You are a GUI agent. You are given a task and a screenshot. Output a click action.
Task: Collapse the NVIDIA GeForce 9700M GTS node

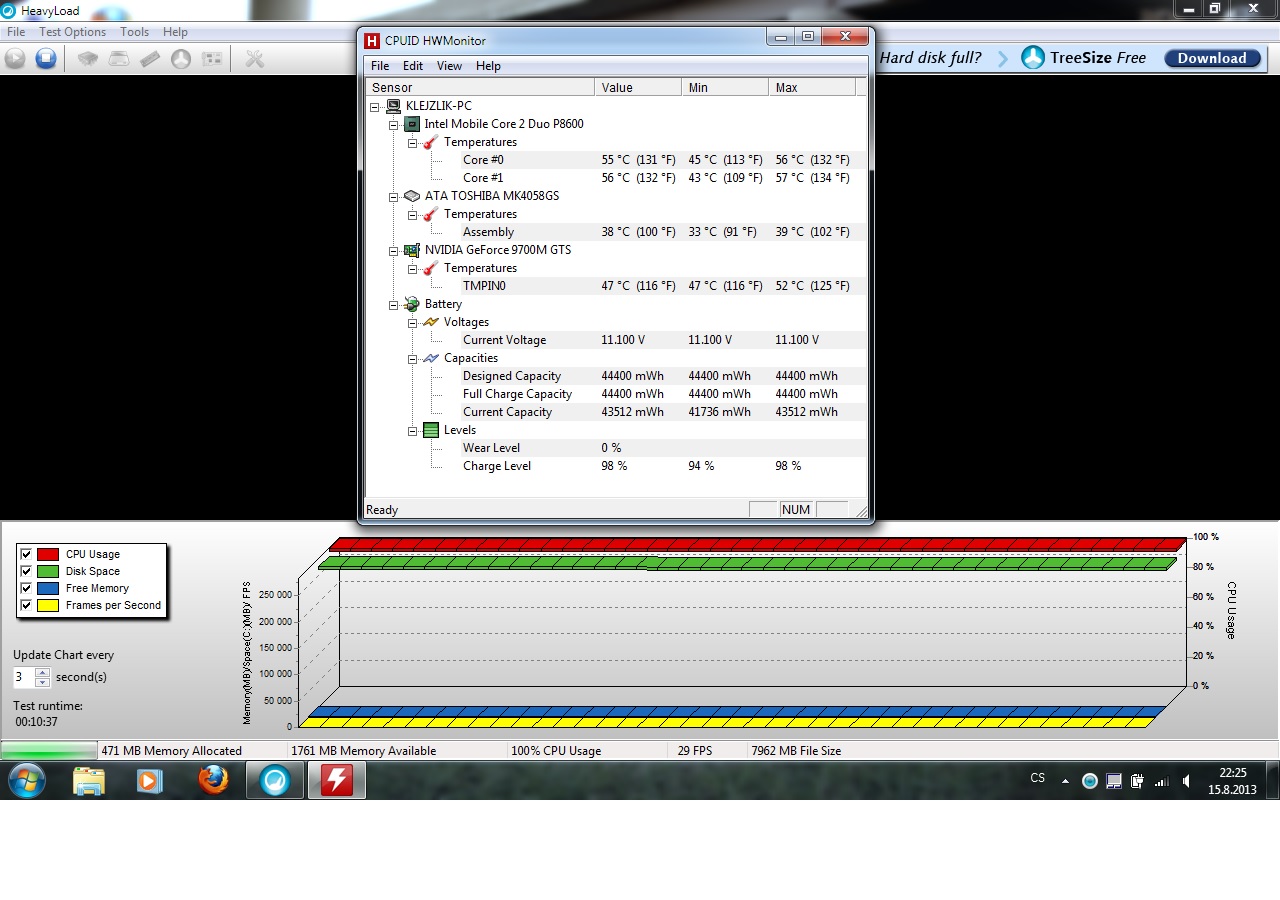click(x=394, y=250)
